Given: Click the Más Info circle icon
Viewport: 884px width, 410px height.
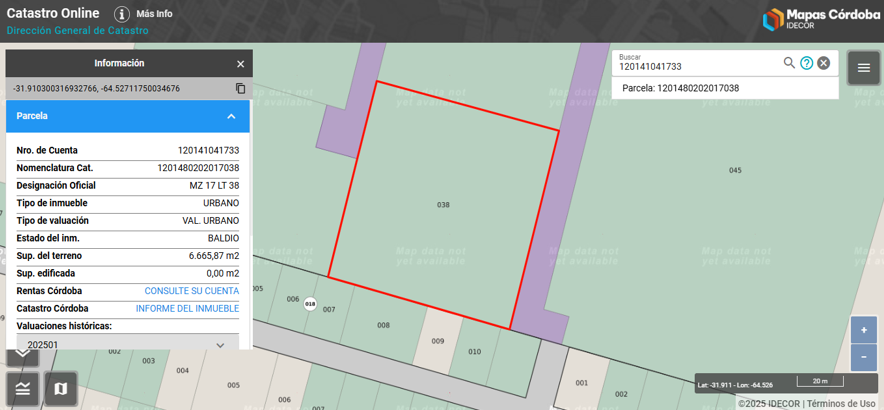Looking at the screenshot, I should point(122,14).
